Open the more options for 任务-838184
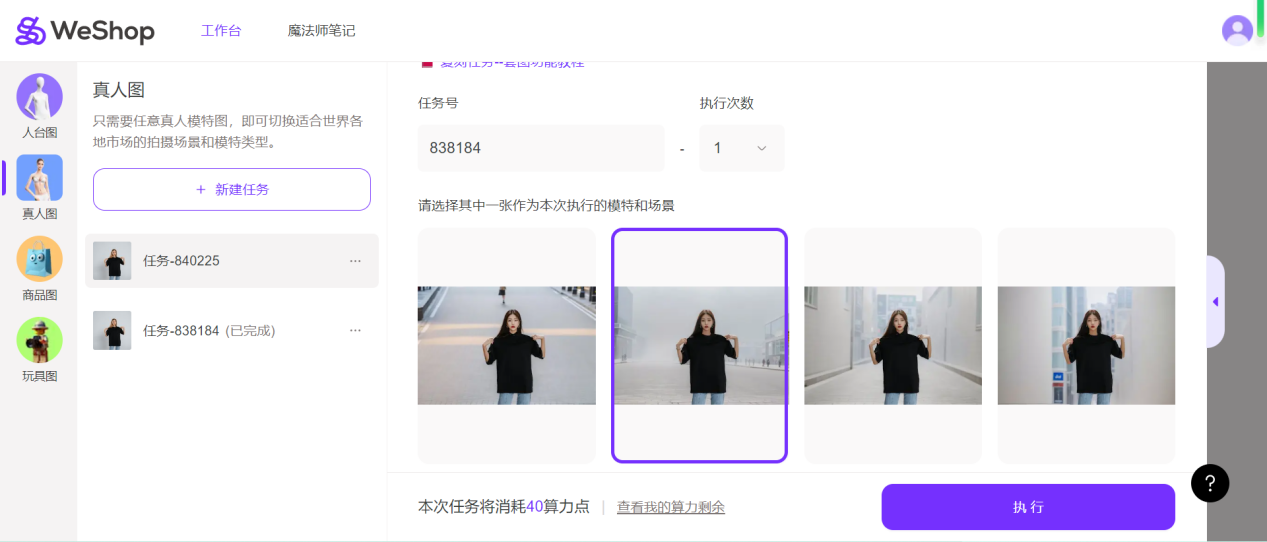1267x542 pixels. (355, 330)
